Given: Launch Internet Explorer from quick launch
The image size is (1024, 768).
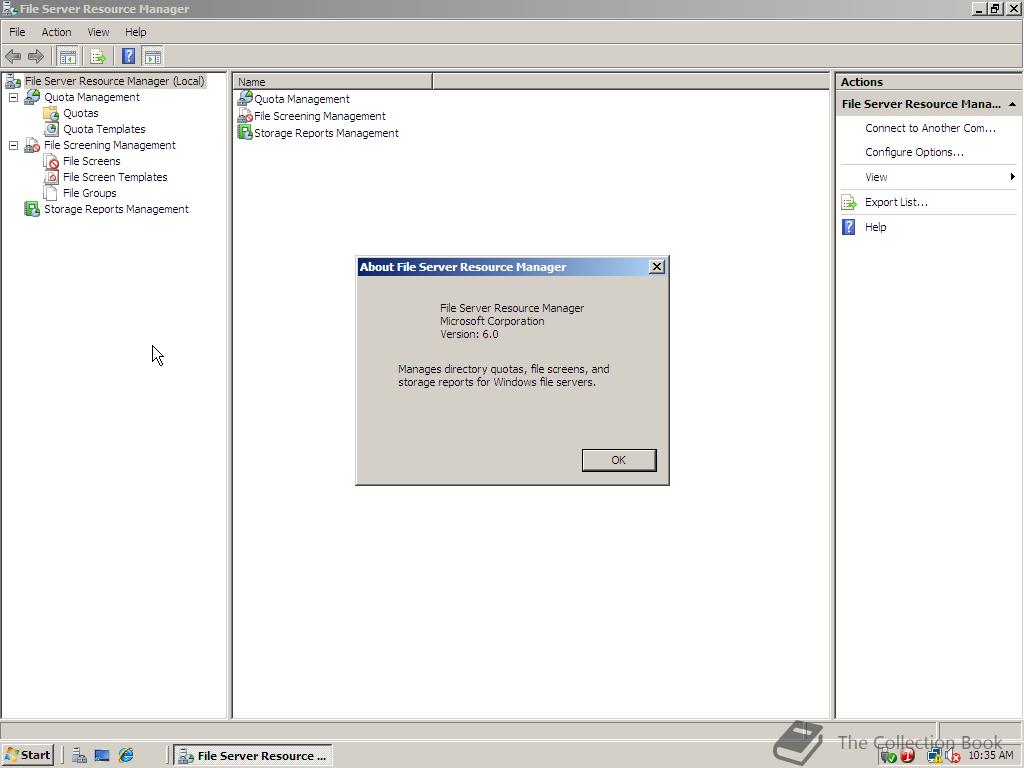Looking at the screenshot, I should pos(126,756).
